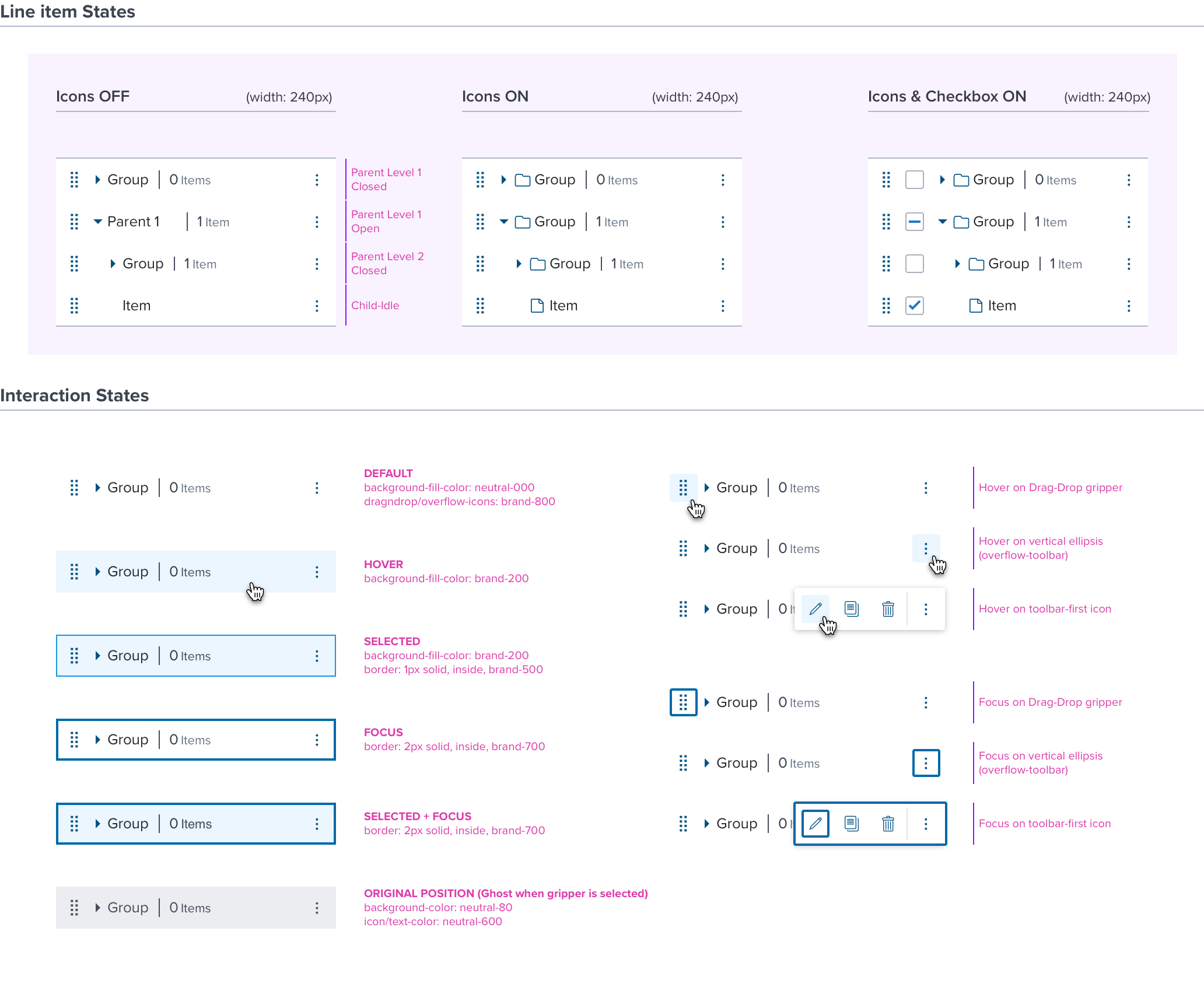Expand Icons ON Group 0 Items arrow
Viewport: 1204px width, 1008px height.
coord(503,180)
